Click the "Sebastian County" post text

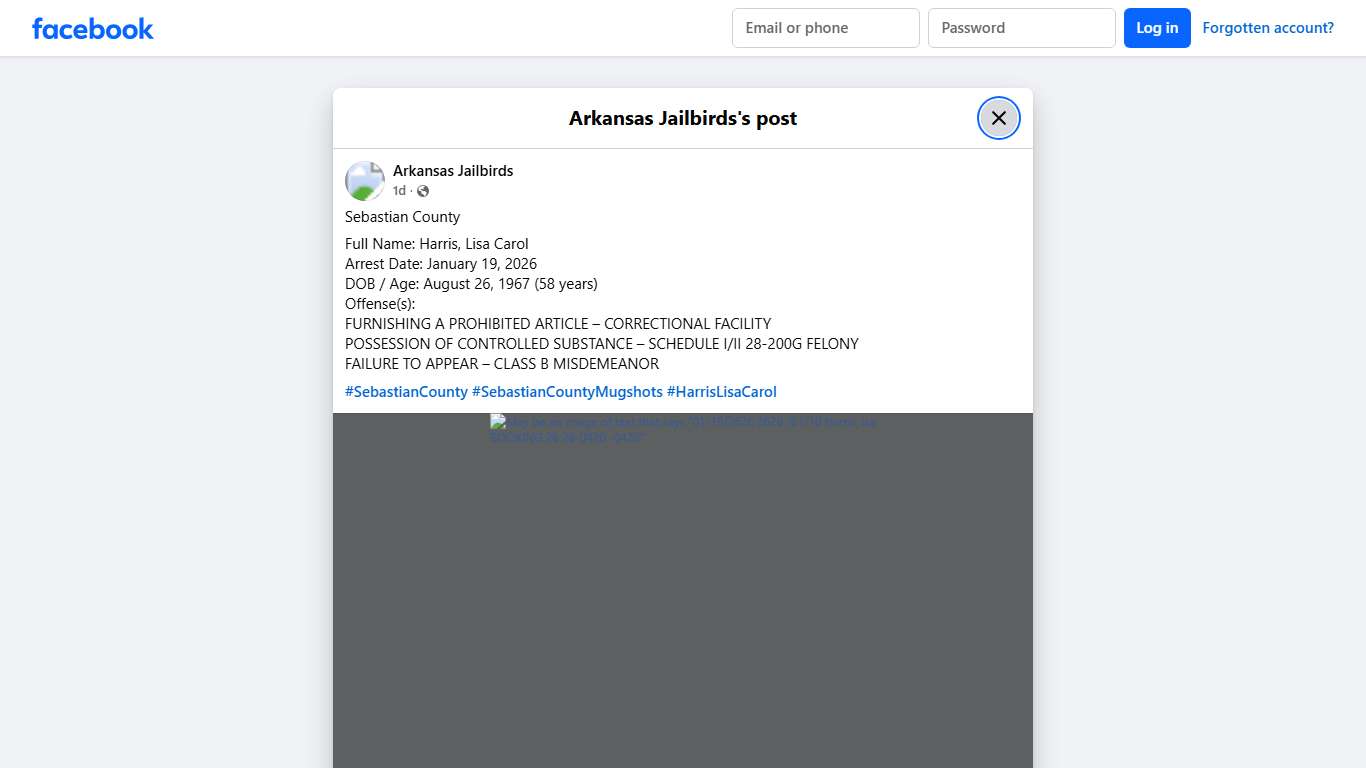[402, 217]
